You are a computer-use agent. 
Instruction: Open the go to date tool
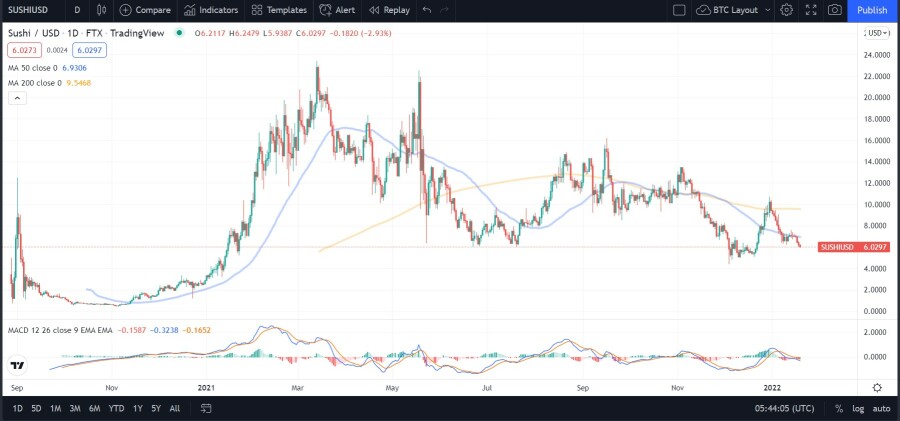coord(205,408)
